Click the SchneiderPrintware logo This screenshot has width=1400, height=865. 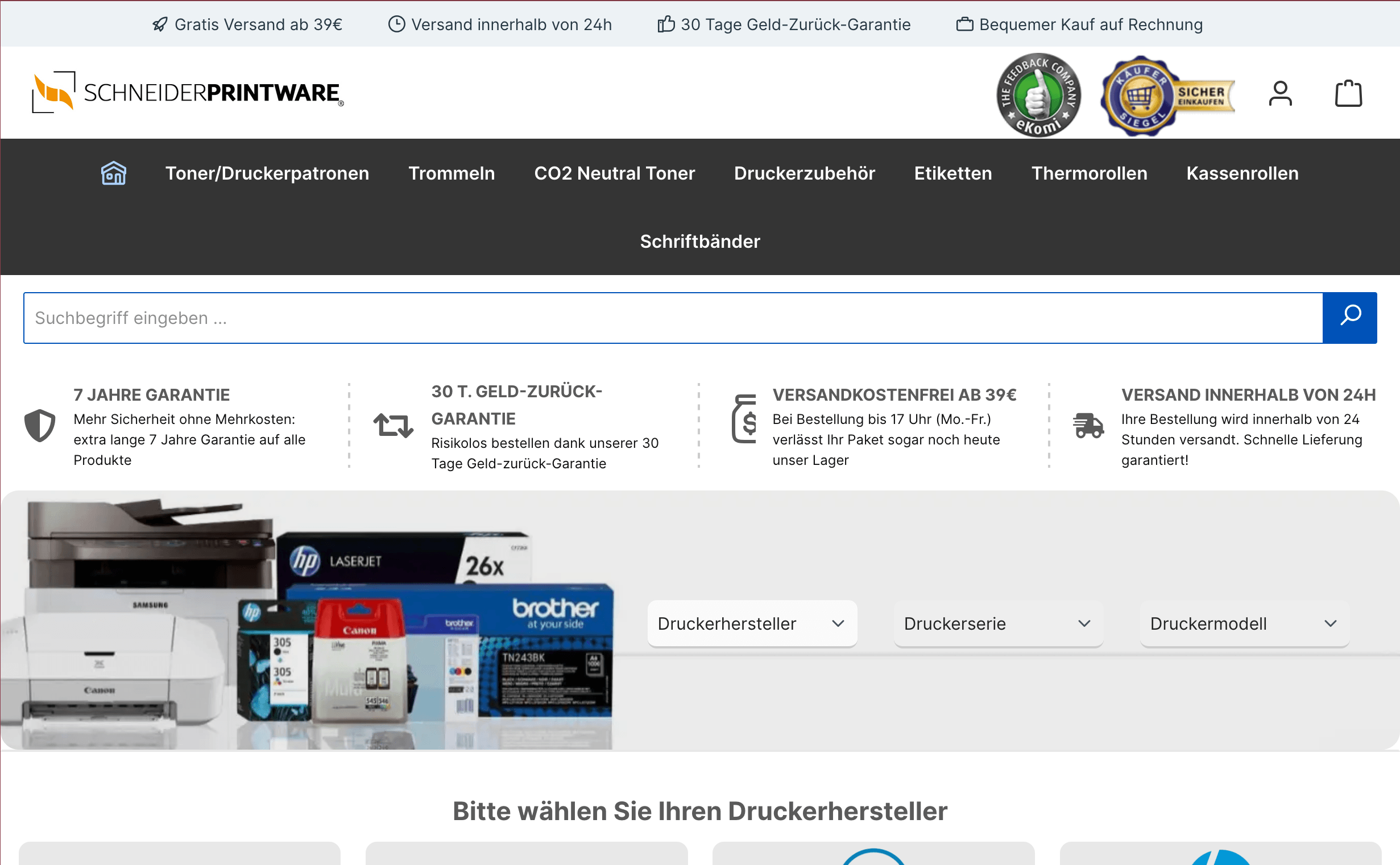(x=188, y=92)
